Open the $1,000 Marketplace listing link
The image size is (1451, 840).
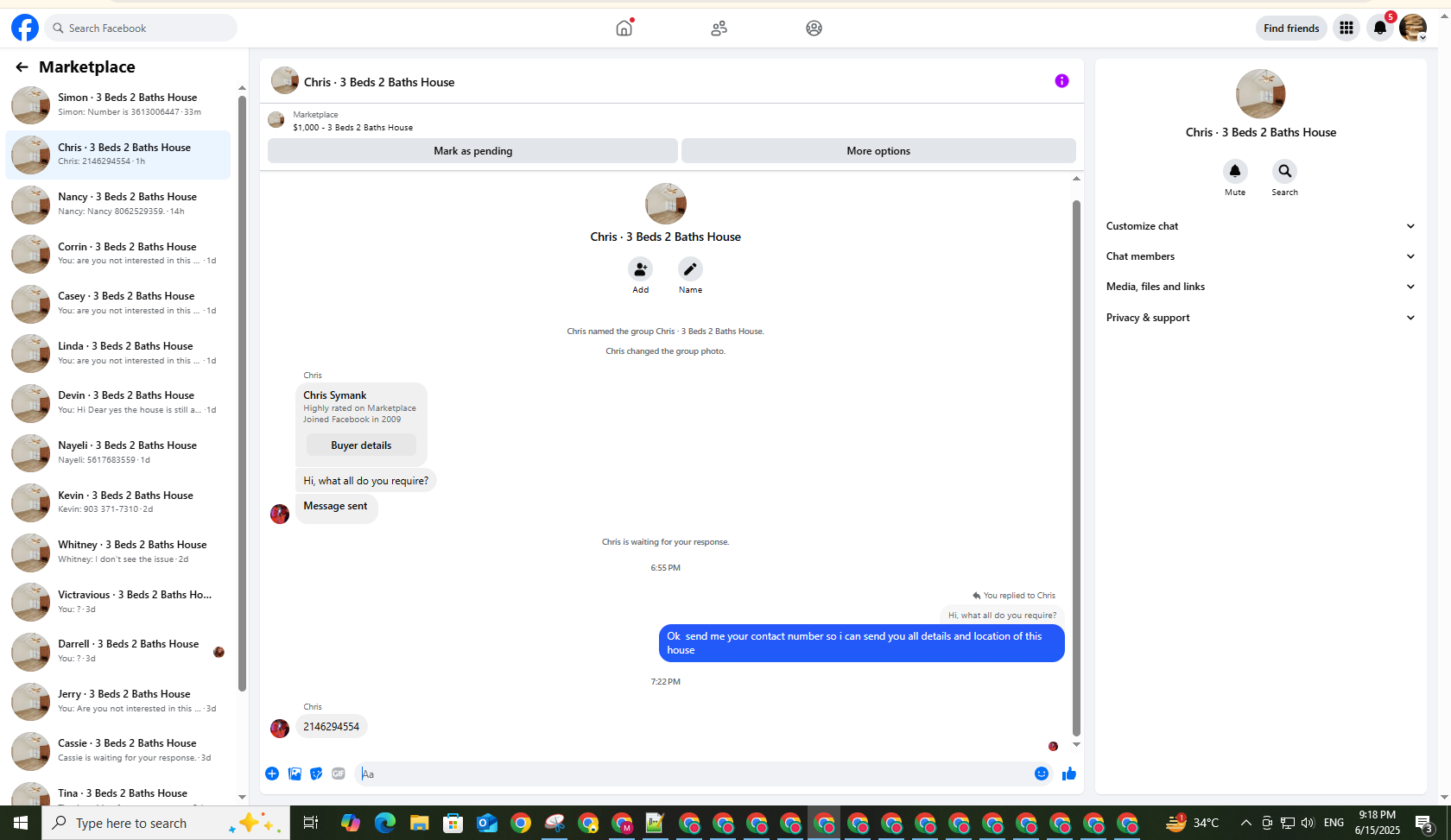pos(352,127)
